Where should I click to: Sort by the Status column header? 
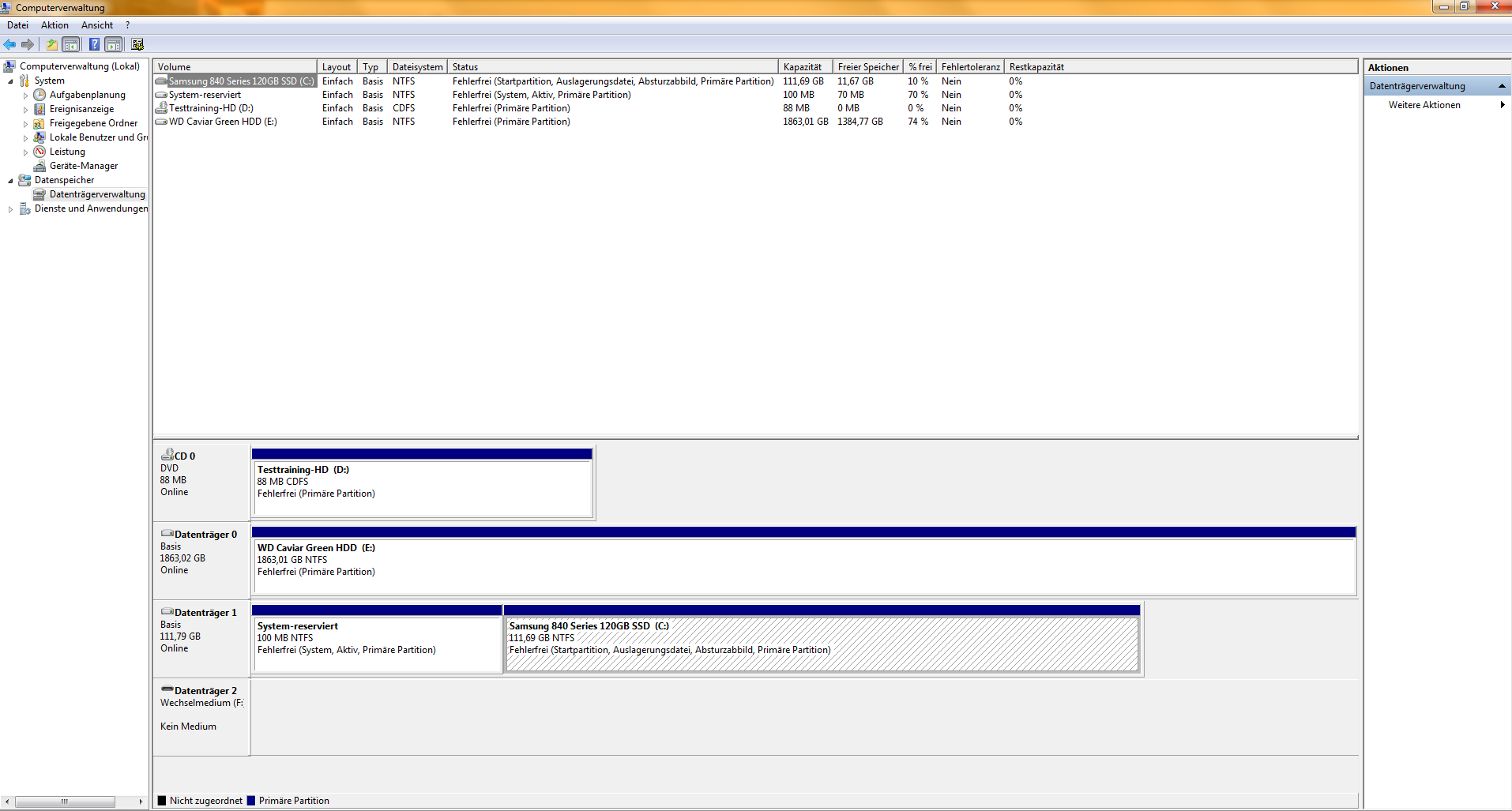[613, 67]
